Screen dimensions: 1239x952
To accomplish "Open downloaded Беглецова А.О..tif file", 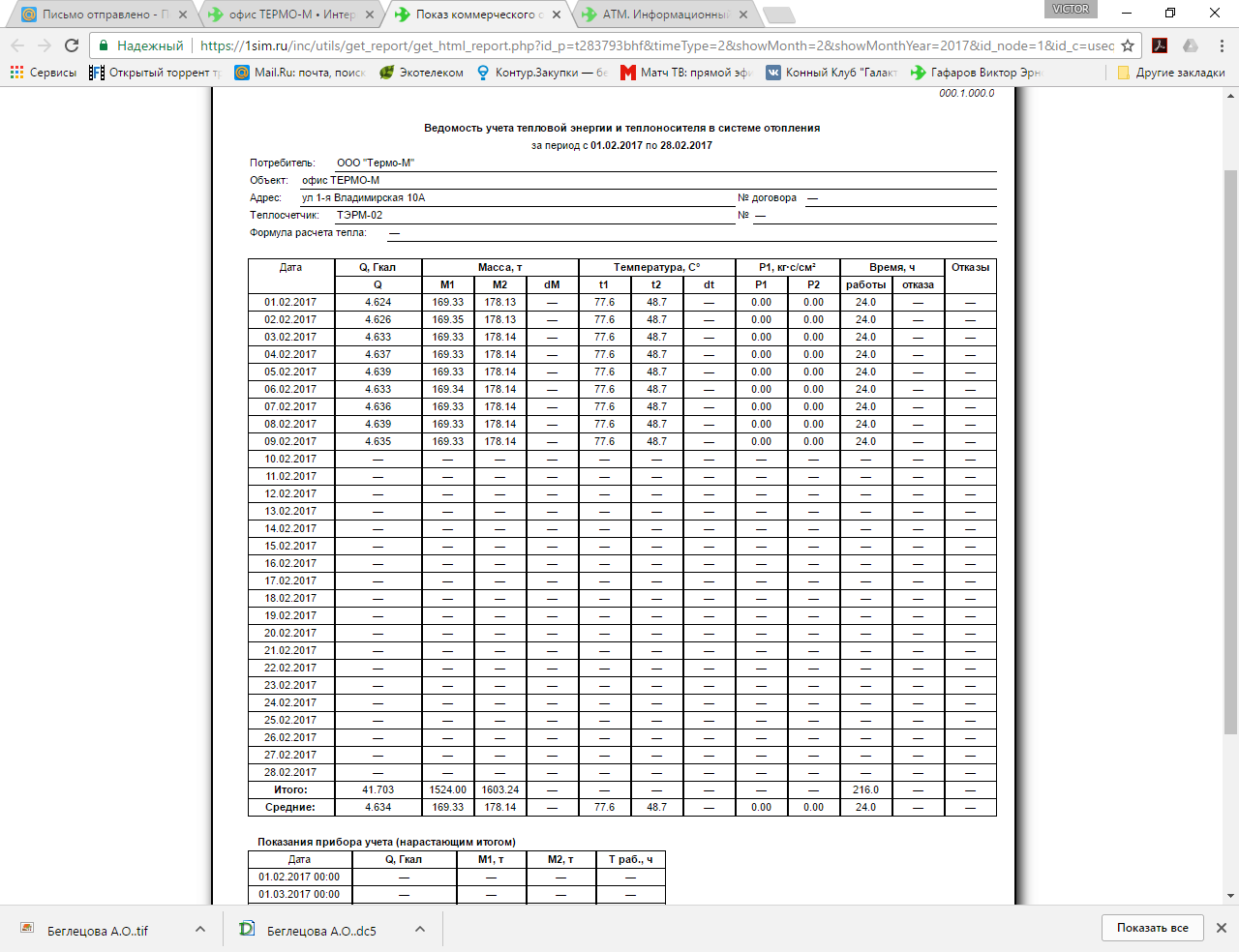I will (97, 930).
